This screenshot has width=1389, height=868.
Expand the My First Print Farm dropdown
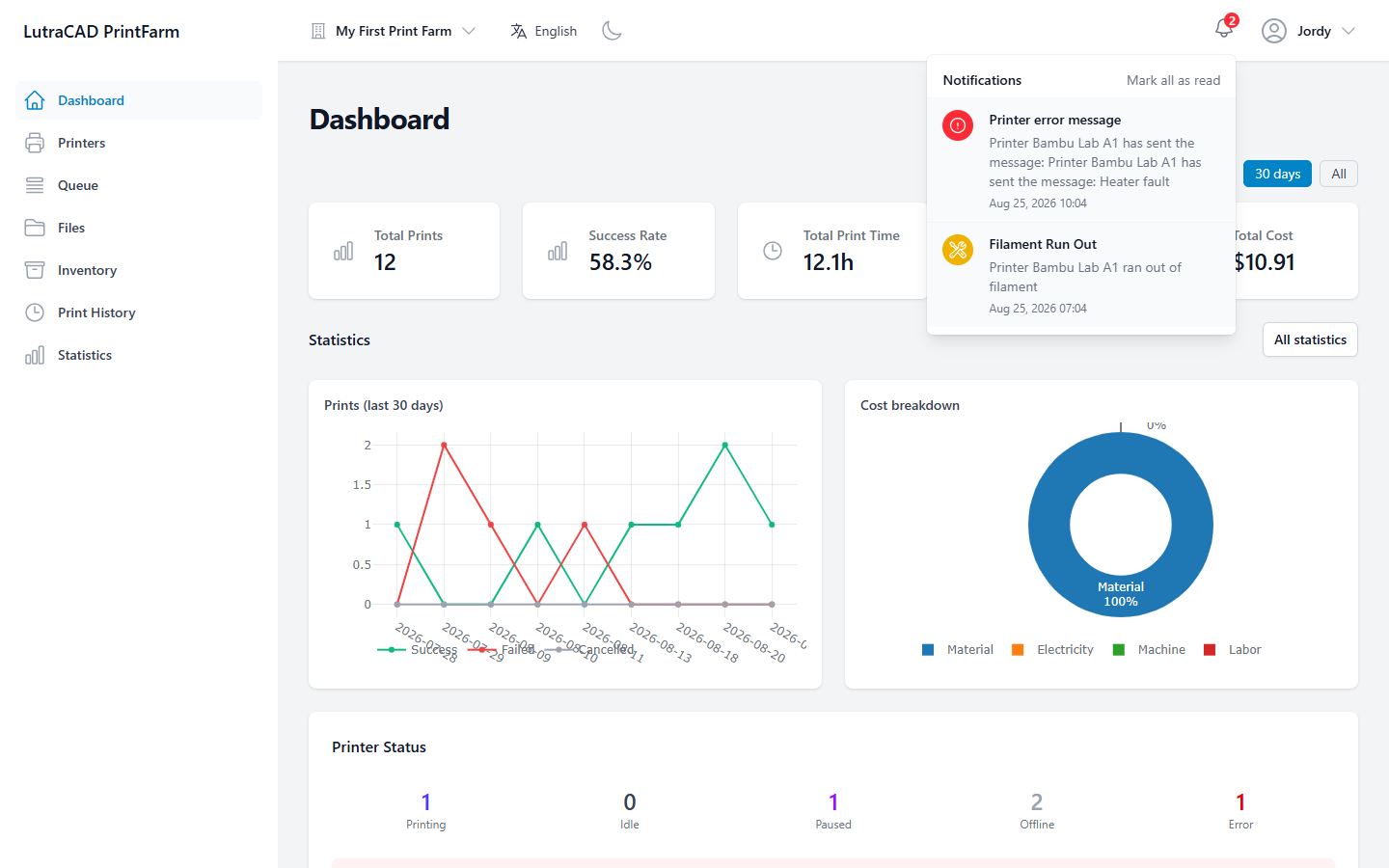coord(394,31)
